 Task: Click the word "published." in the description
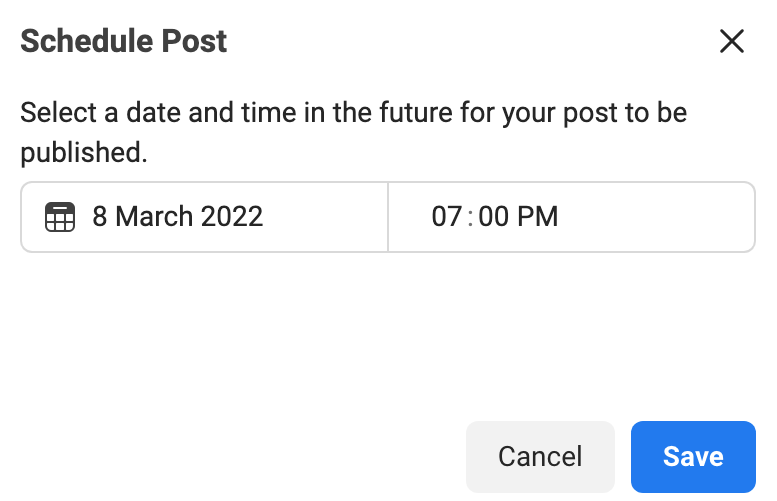[x=83, y=153]
